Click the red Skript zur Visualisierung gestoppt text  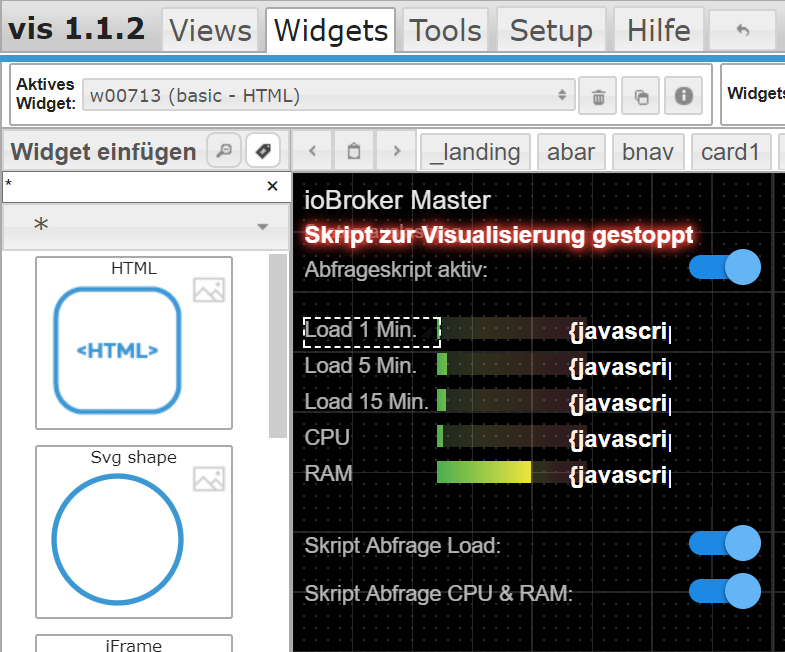tap(499, 235)
